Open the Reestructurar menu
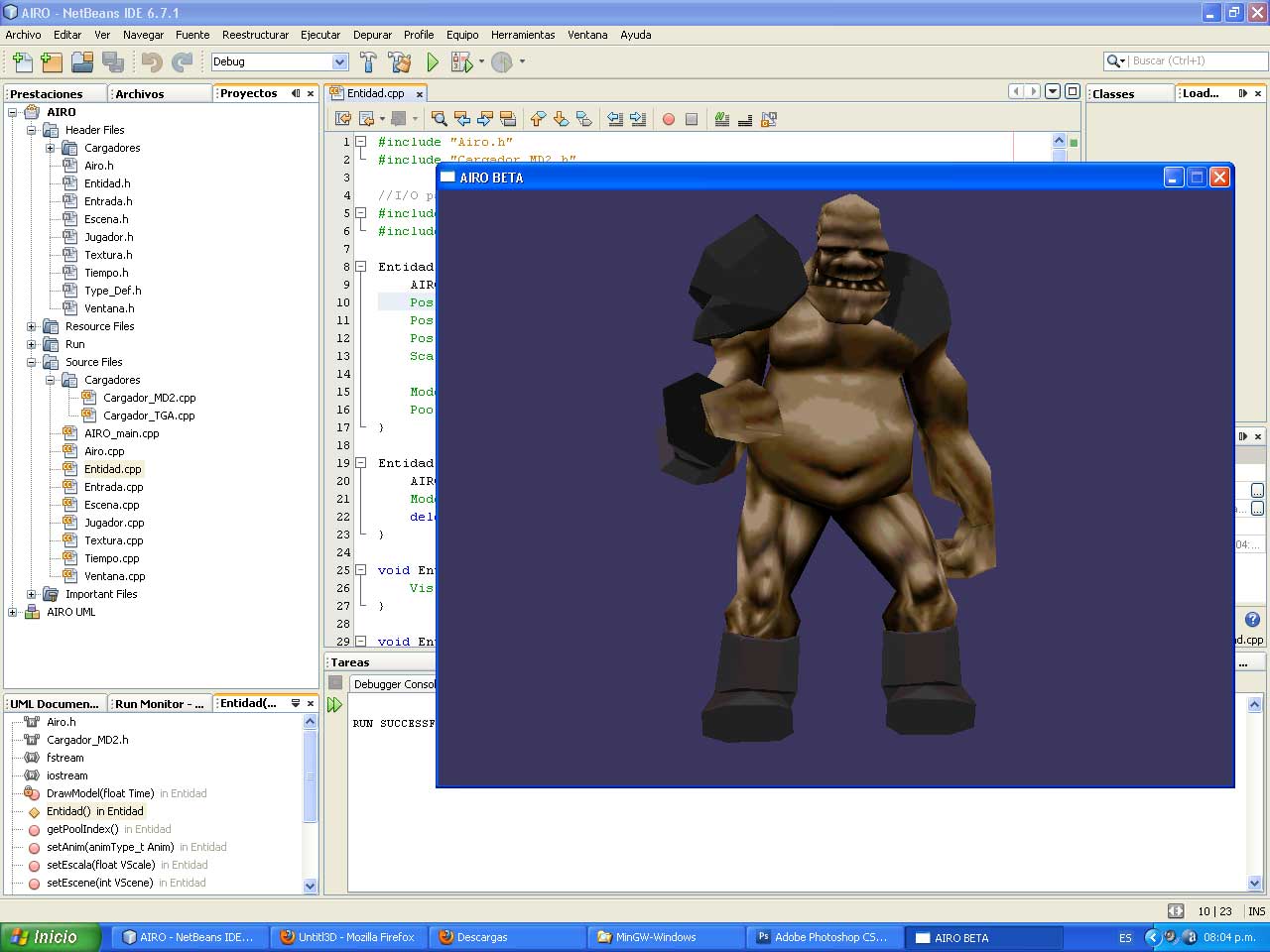 point(255,35)
